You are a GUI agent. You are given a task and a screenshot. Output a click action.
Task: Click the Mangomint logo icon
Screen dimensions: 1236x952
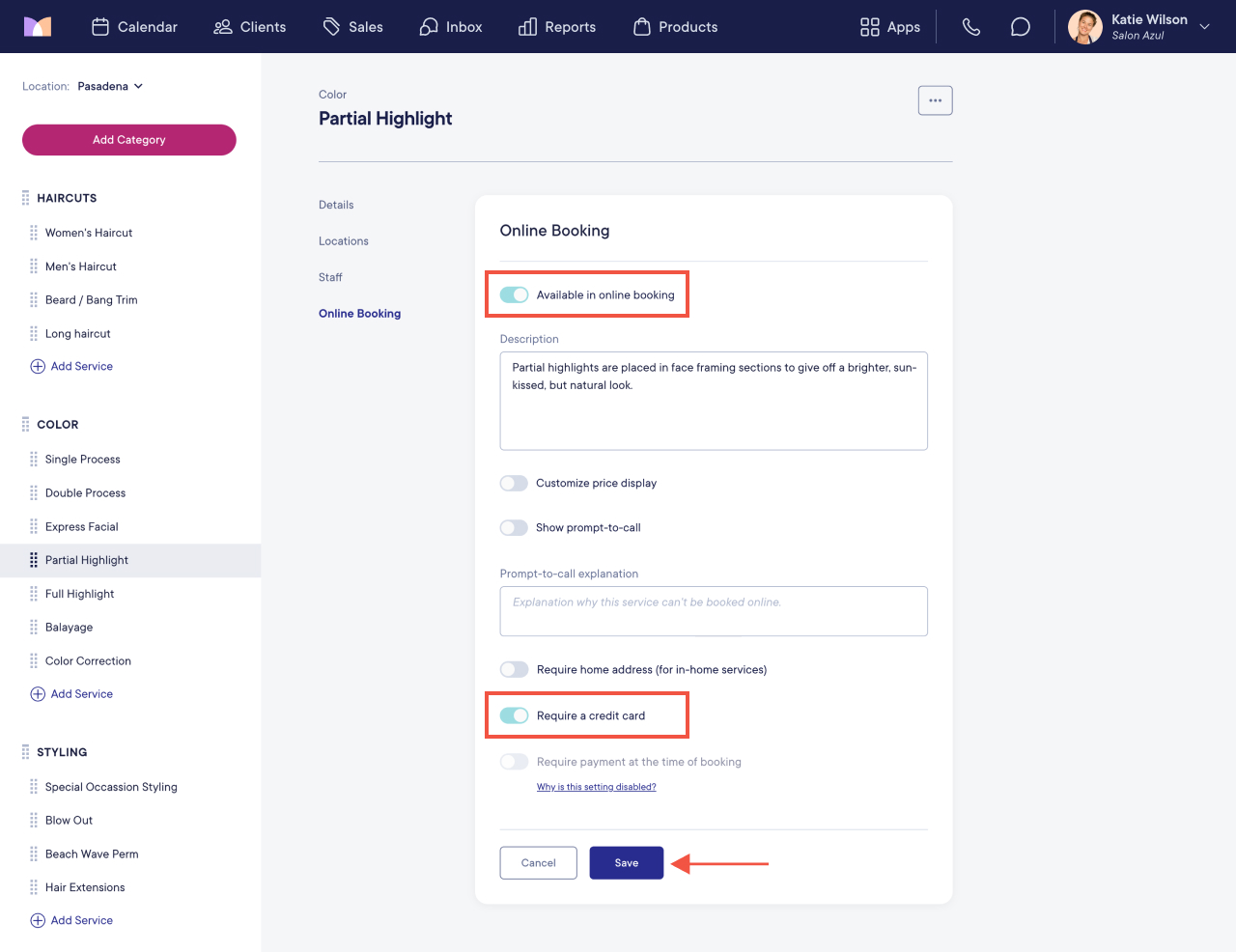pos(38,26)
